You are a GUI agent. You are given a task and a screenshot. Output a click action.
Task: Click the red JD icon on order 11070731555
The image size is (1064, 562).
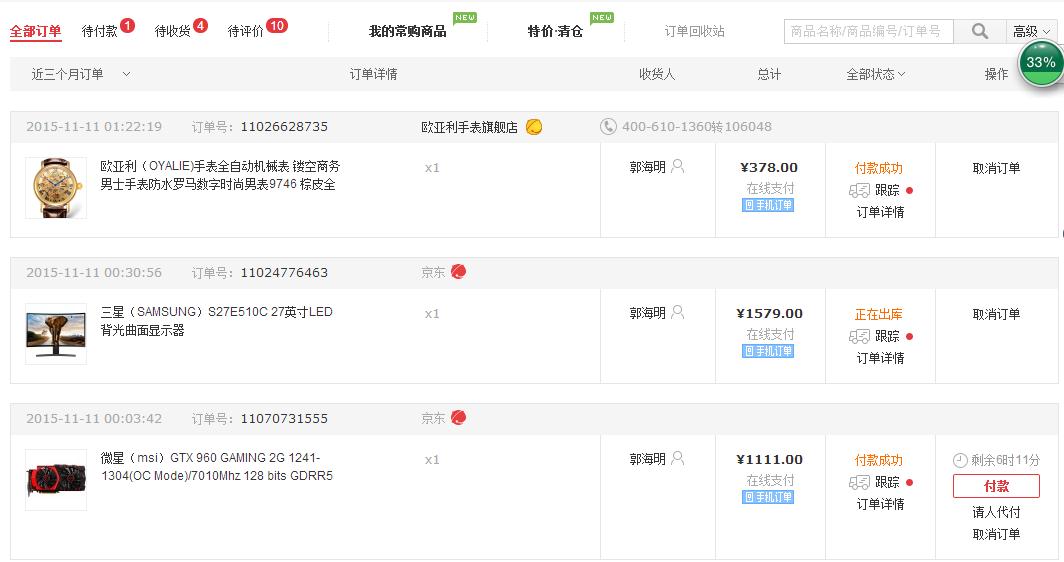tap(459, 418)
